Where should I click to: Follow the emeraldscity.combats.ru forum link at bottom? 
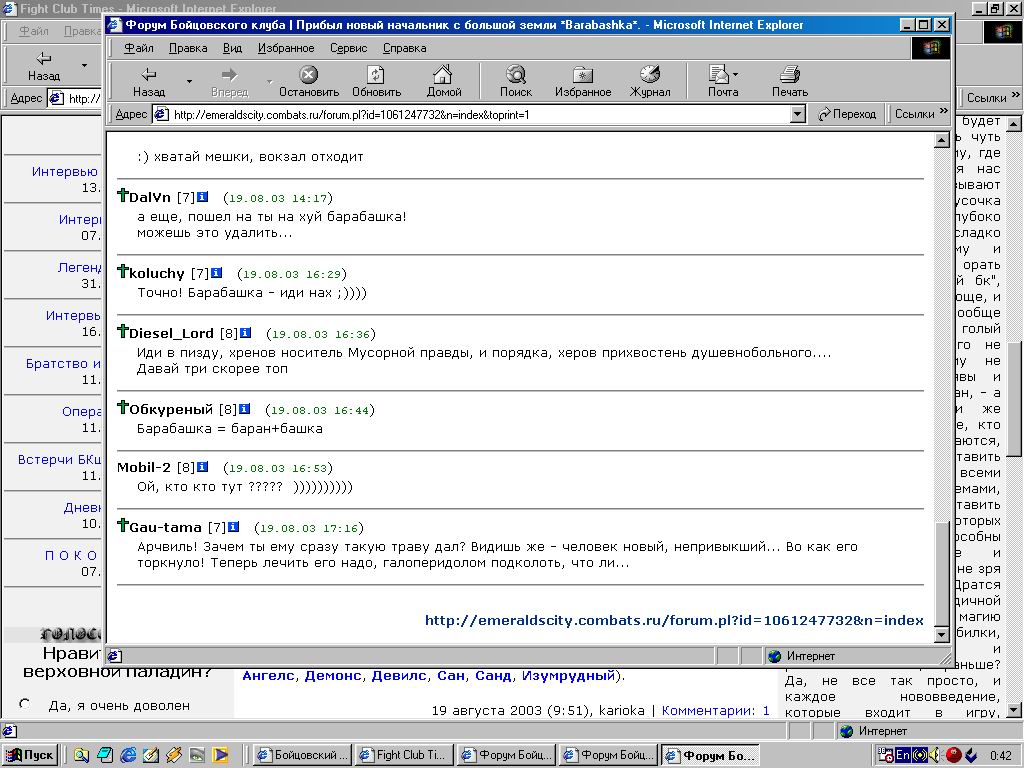click(674, 620)
